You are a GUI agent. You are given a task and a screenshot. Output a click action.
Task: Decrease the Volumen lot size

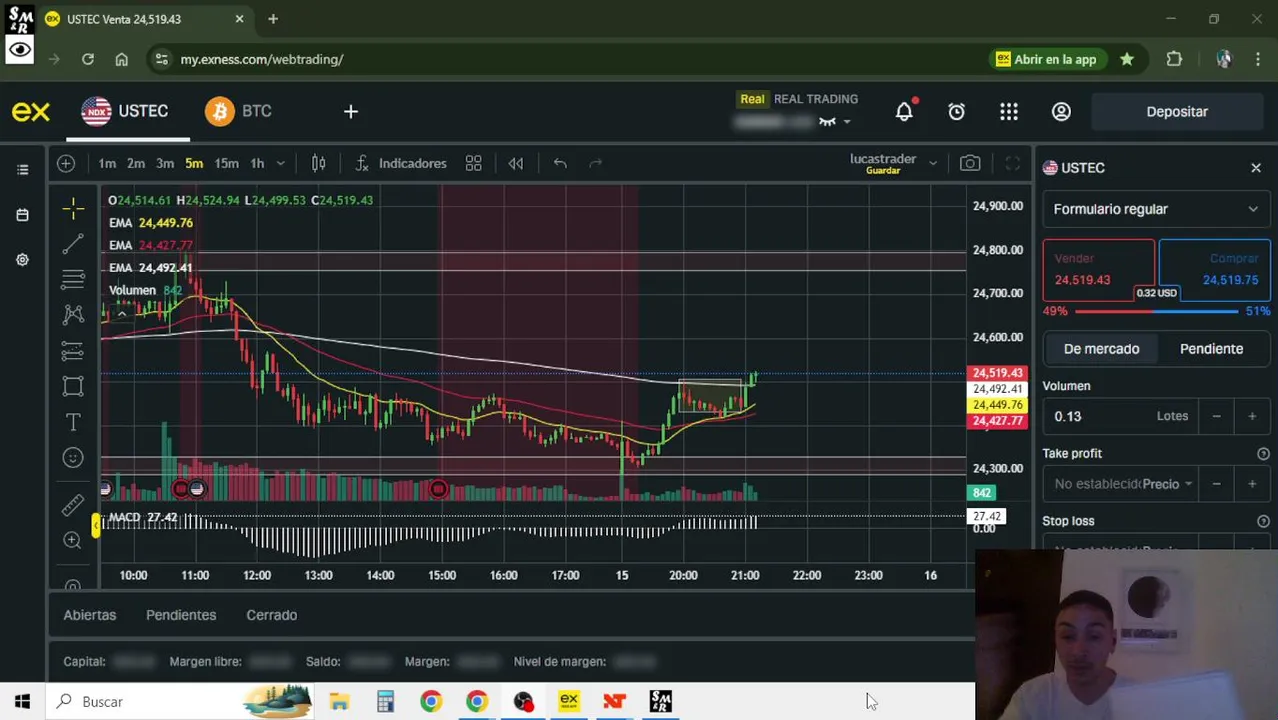click(x=1216, y=416)
